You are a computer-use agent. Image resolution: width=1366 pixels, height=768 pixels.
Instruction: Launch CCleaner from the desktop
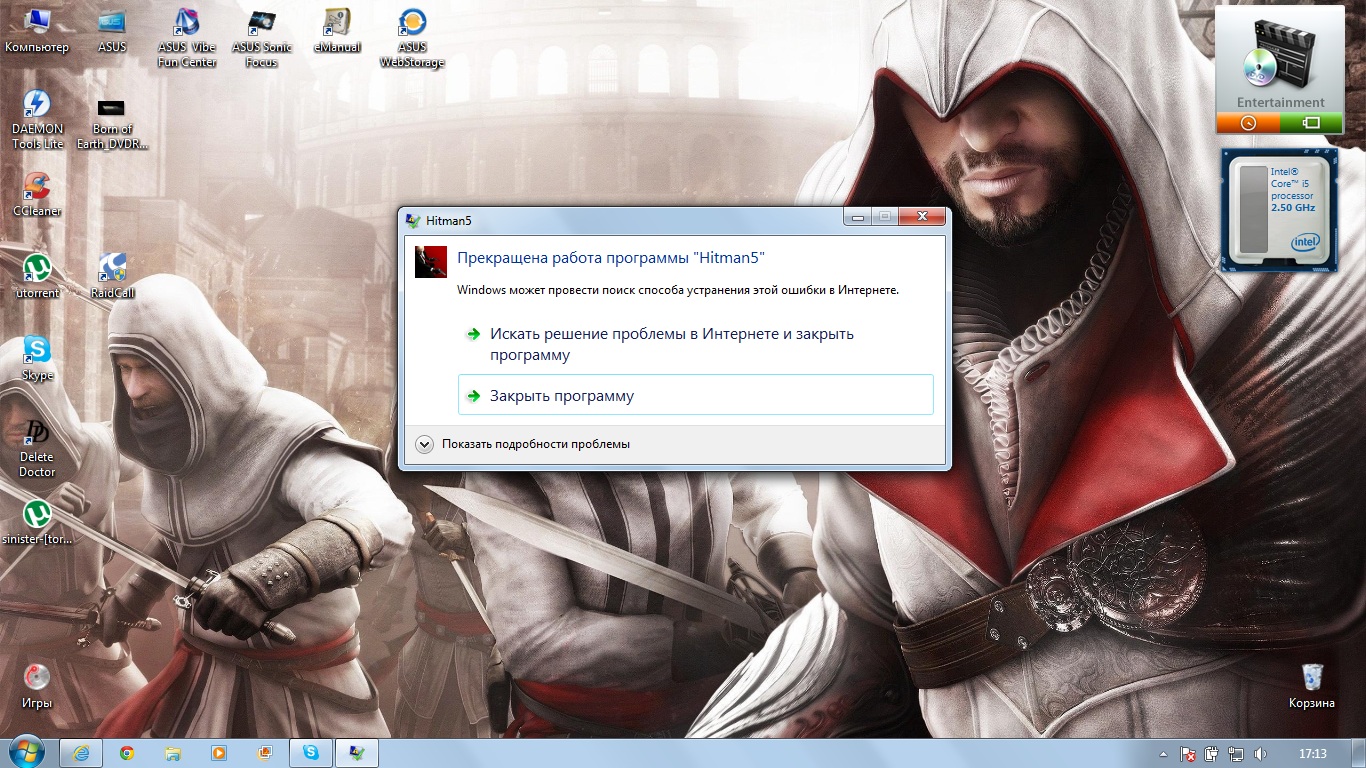(37, 194)
